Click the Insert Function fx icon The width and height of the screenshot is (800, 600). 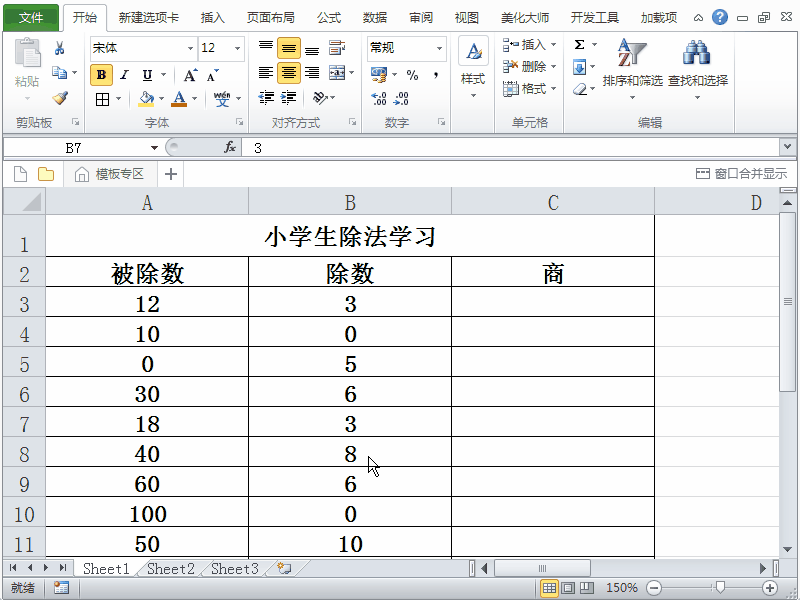[230, 147]
